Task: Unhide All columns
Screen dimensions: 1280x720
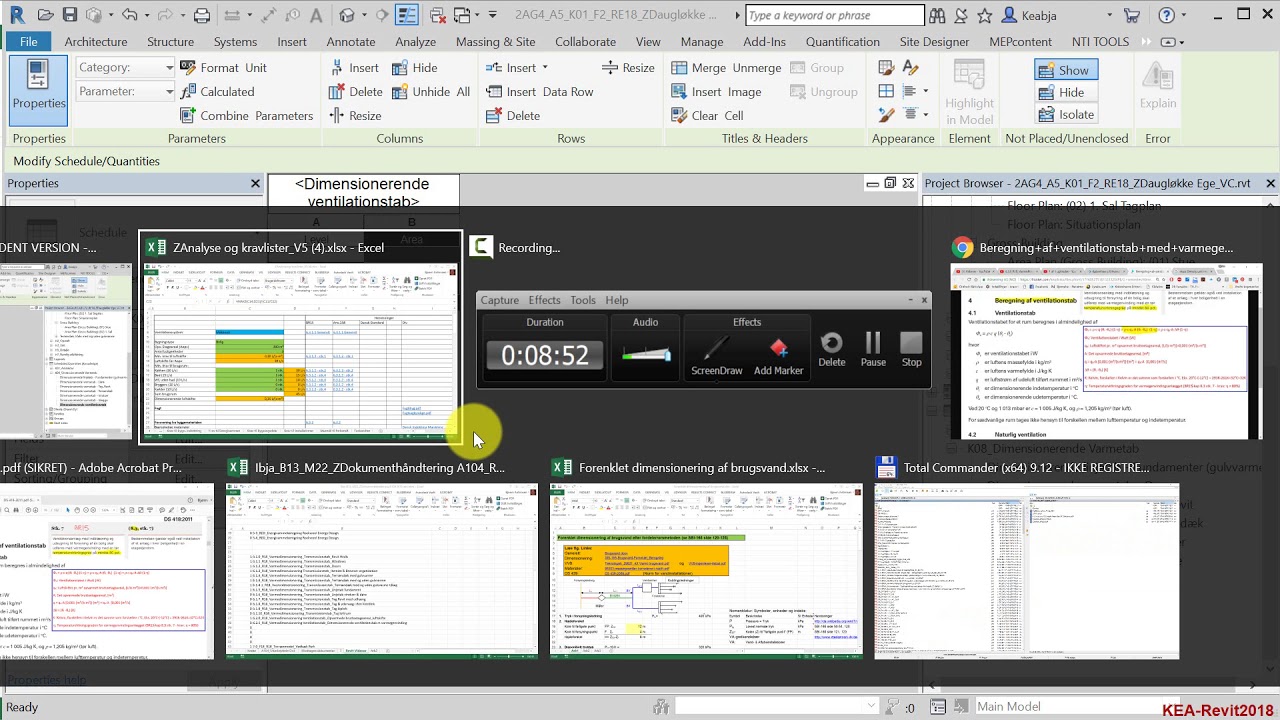Action: click(431, 91)
